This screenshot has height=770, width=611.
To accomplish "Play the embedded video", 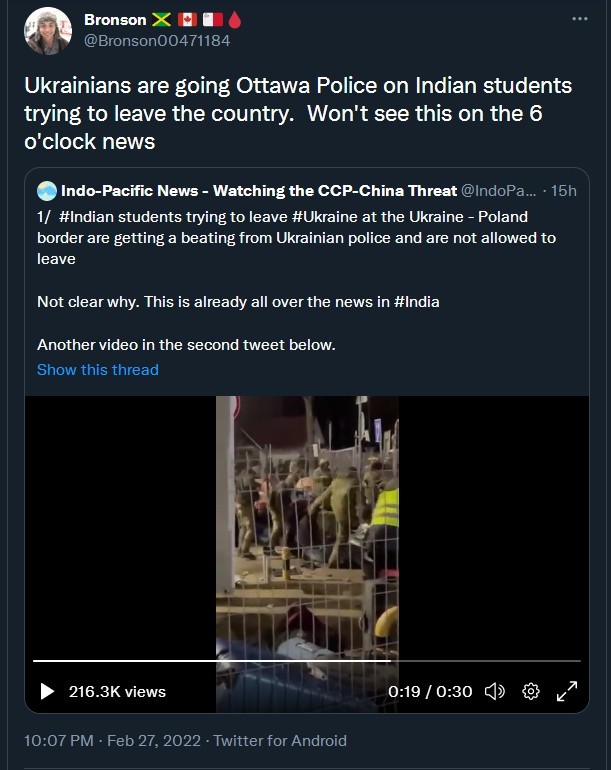I will [46, 691].
